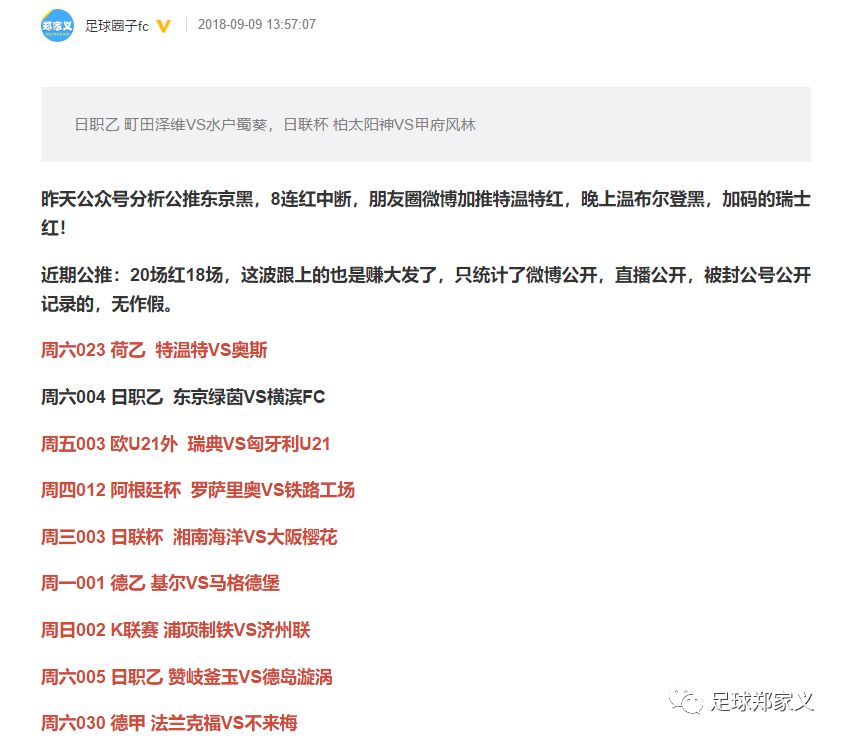Open the 周六030 法兰克福VS不来梅 link
The width and height of the screenshot is (842, 739).
[x=170, y=722]
